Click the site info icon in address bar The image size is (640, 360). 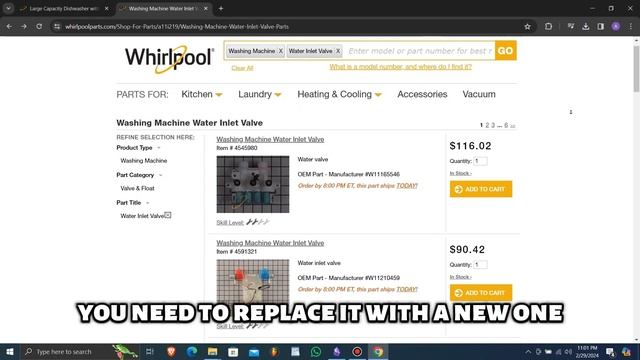57,27
